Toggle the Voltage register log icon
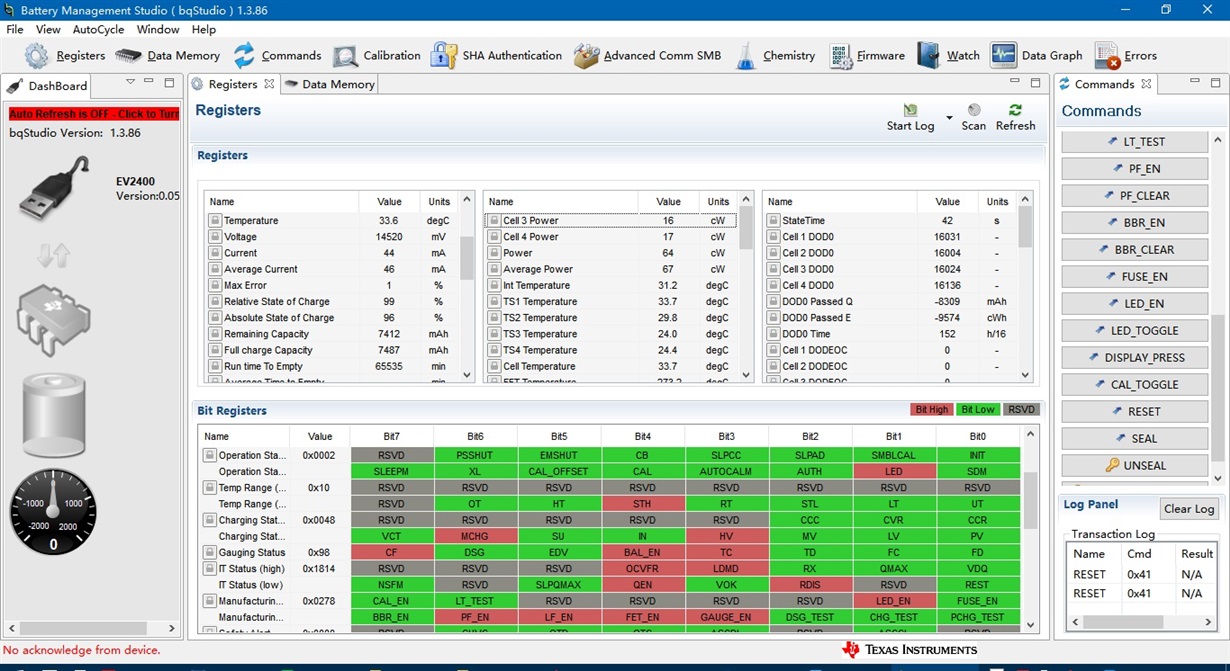1230x671 pixels. point(214,237)
